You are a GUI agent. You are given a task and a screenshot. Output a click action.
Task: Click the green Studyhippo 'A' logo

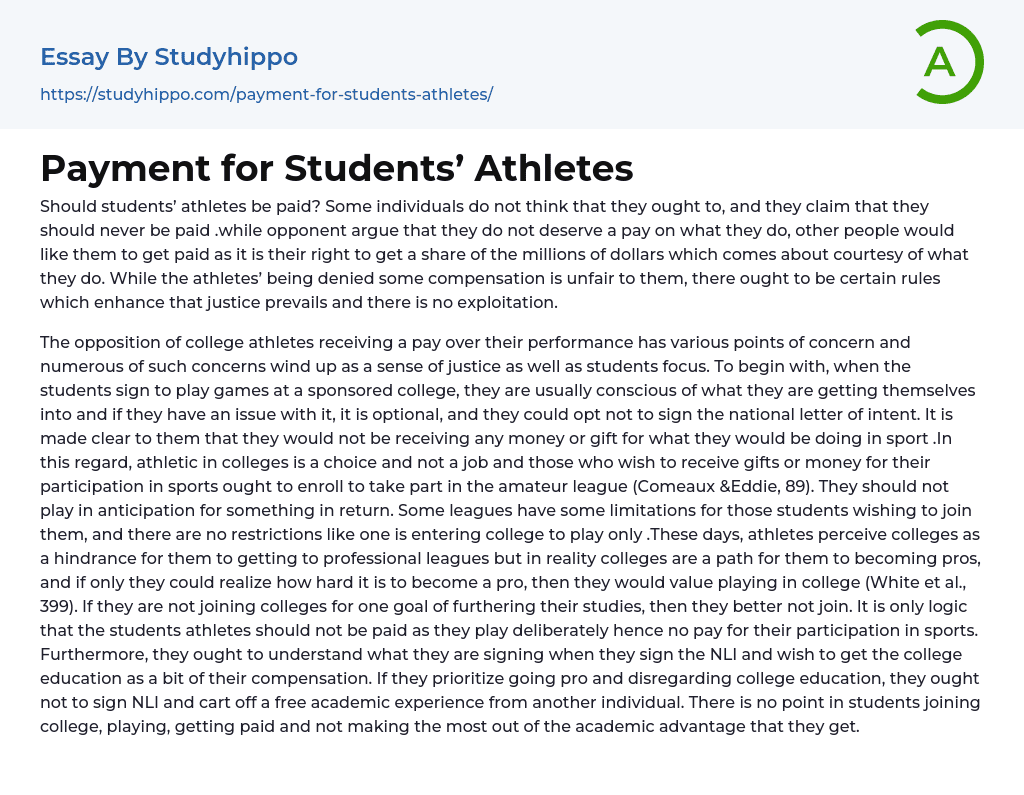pos(948,62)
